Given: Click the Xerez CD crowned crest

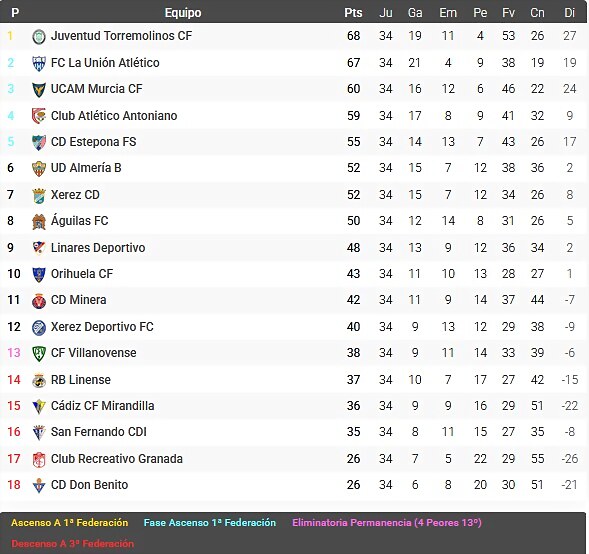Looking at the screenshot, I should coord(39,195).
